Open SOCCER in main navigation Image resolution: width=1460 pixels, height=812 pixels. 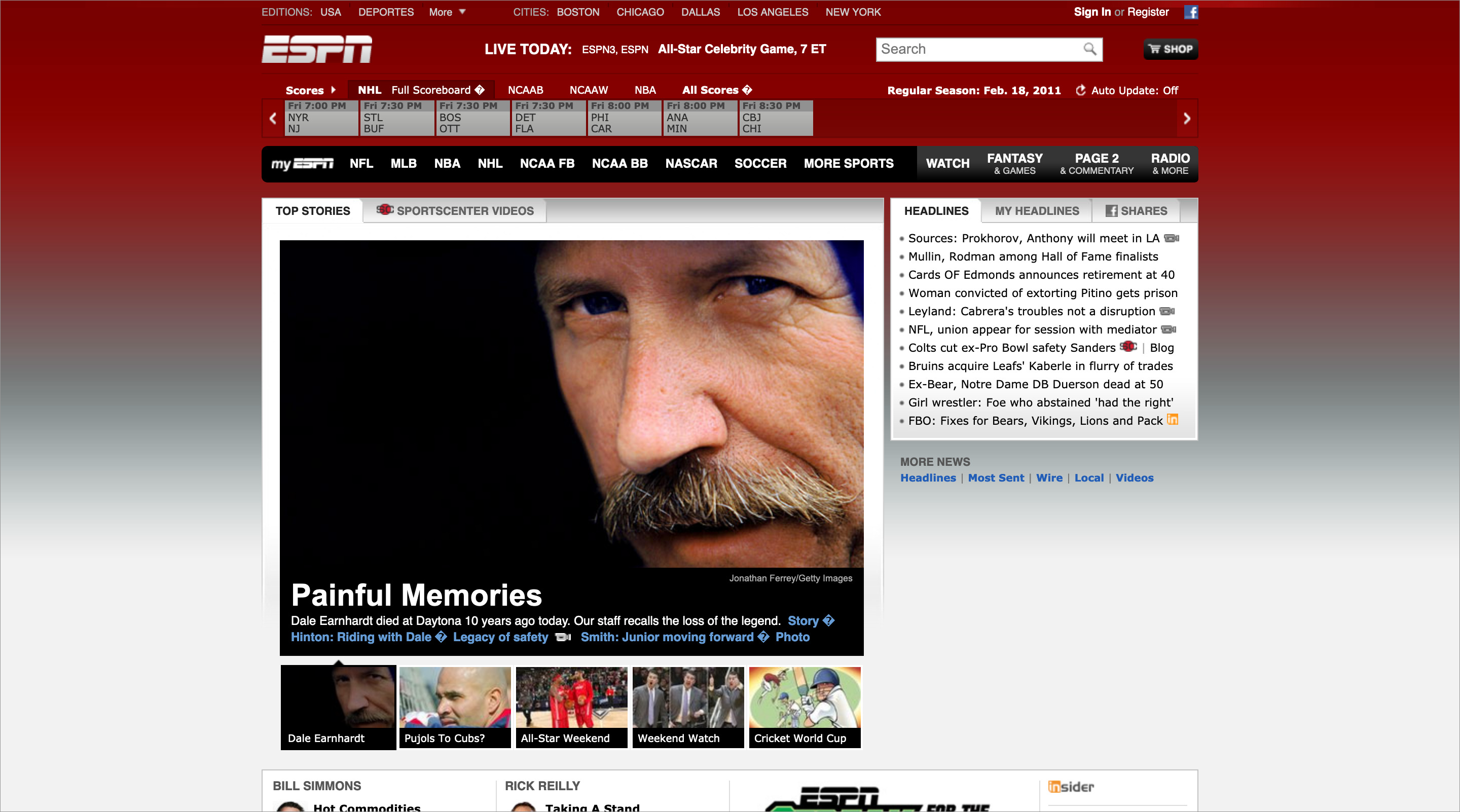click(x=760, y=164)
